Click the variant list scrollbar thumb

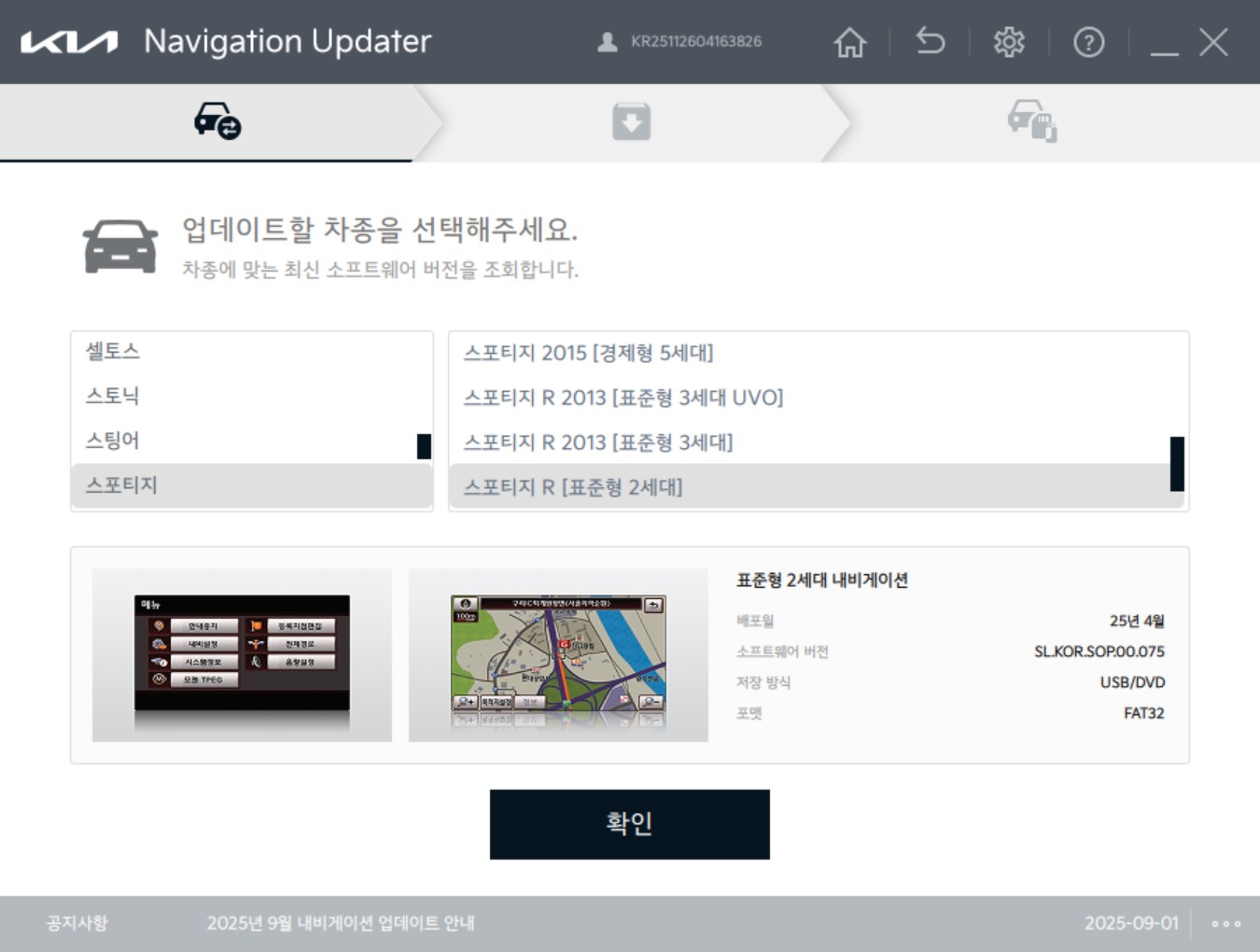tap(1177, 464)
